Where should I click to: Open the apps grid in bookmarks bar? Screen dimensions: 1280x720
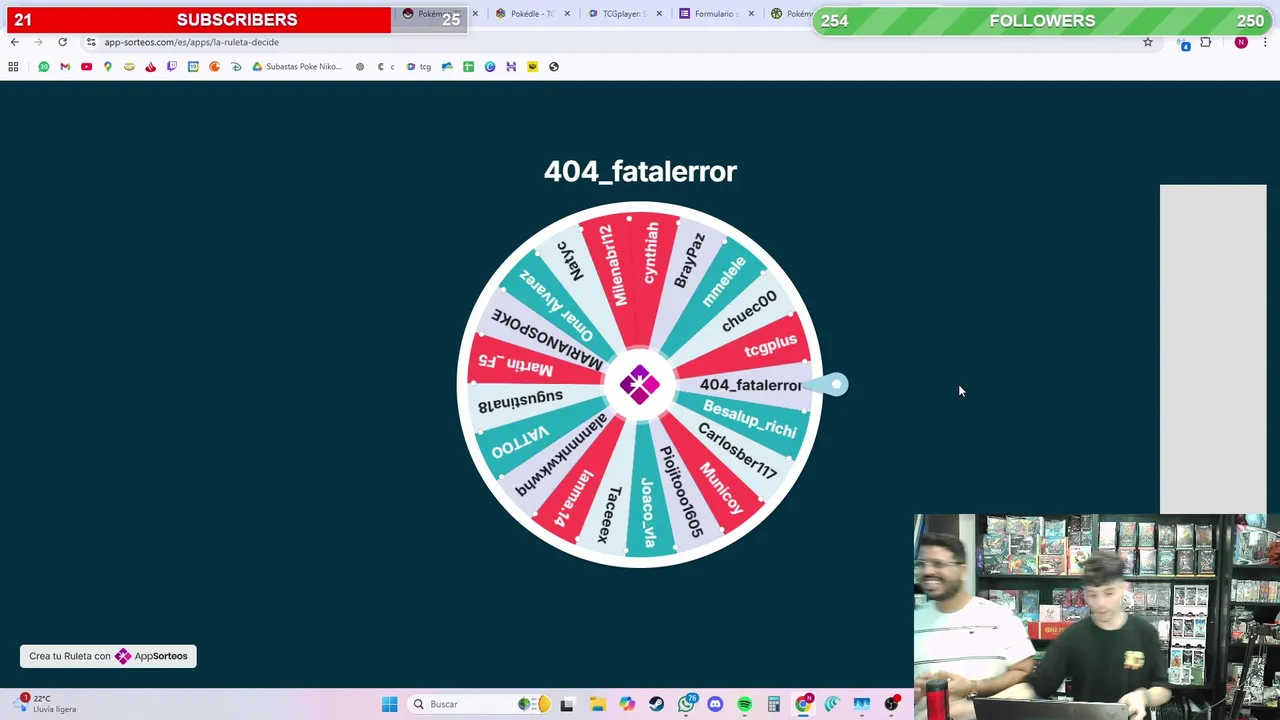(13, 67)
